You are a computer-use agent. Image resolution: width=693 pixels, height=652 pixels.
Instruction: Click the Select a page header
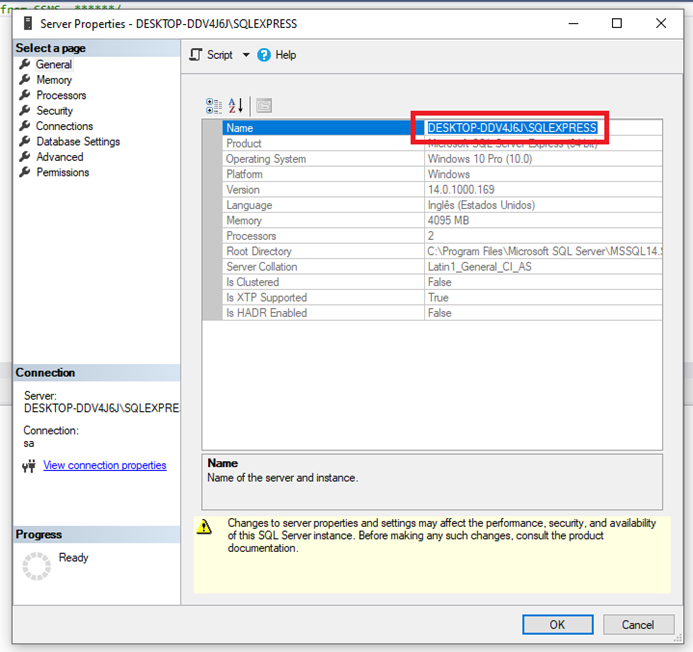coord(96,48)
